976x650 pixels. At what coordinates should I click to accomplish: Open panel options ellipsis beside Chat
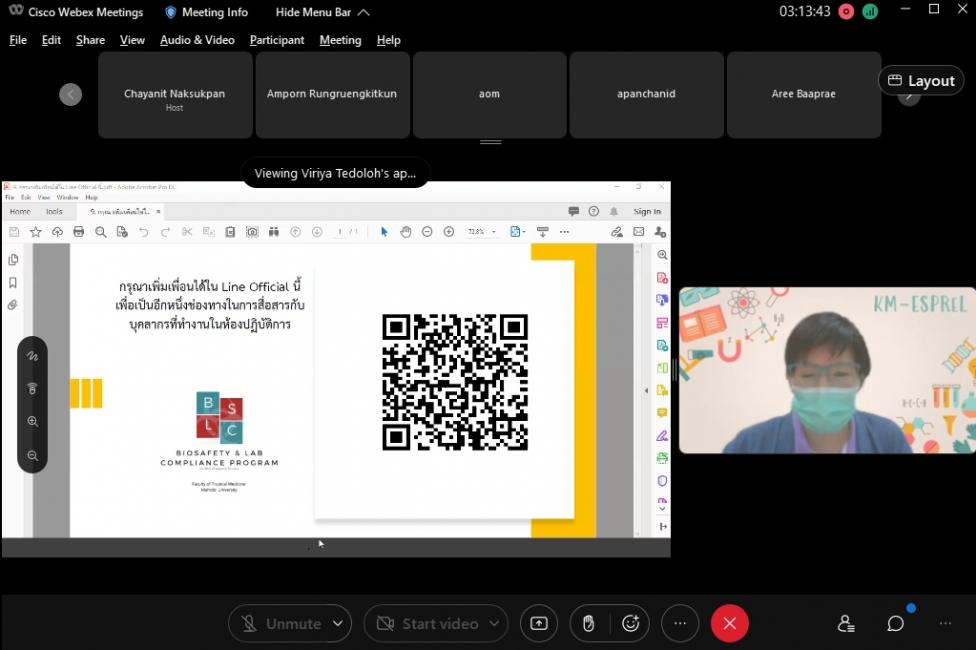click(945, 623)
